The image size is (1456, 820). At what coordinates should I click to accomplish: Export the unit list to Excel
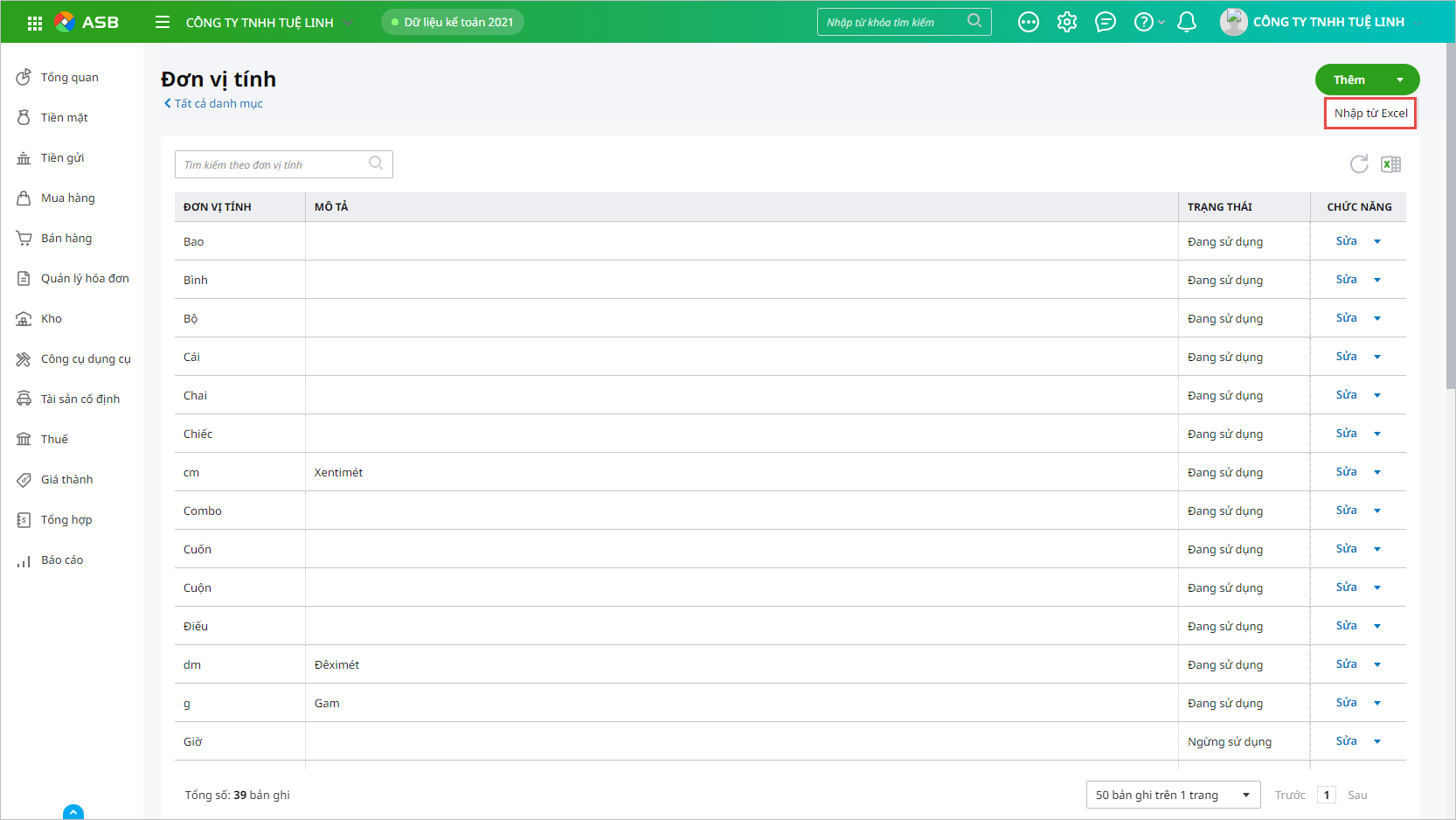point(1390,164)
